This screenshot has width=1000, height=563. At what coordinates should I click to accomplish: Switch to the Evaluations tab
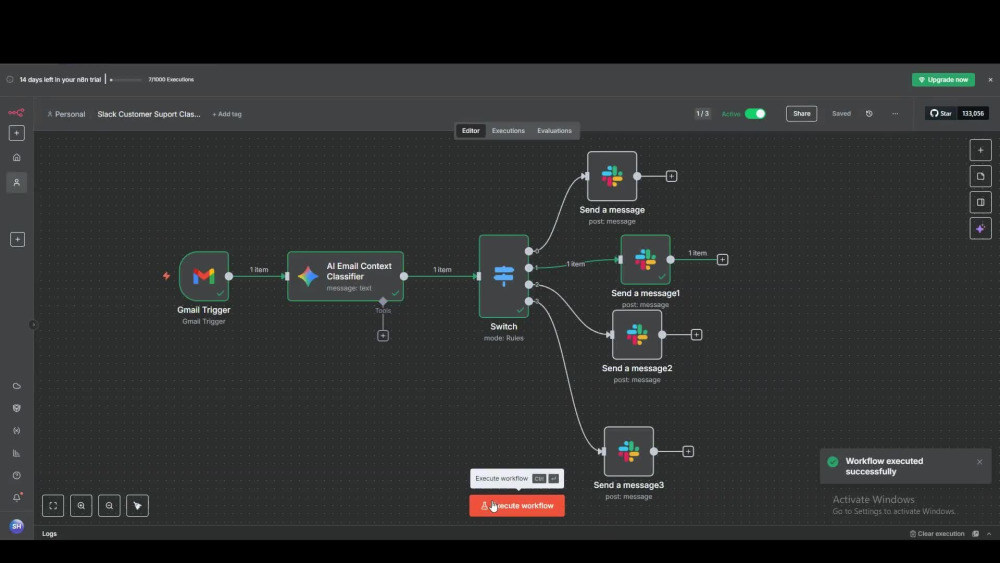point(554,131)
